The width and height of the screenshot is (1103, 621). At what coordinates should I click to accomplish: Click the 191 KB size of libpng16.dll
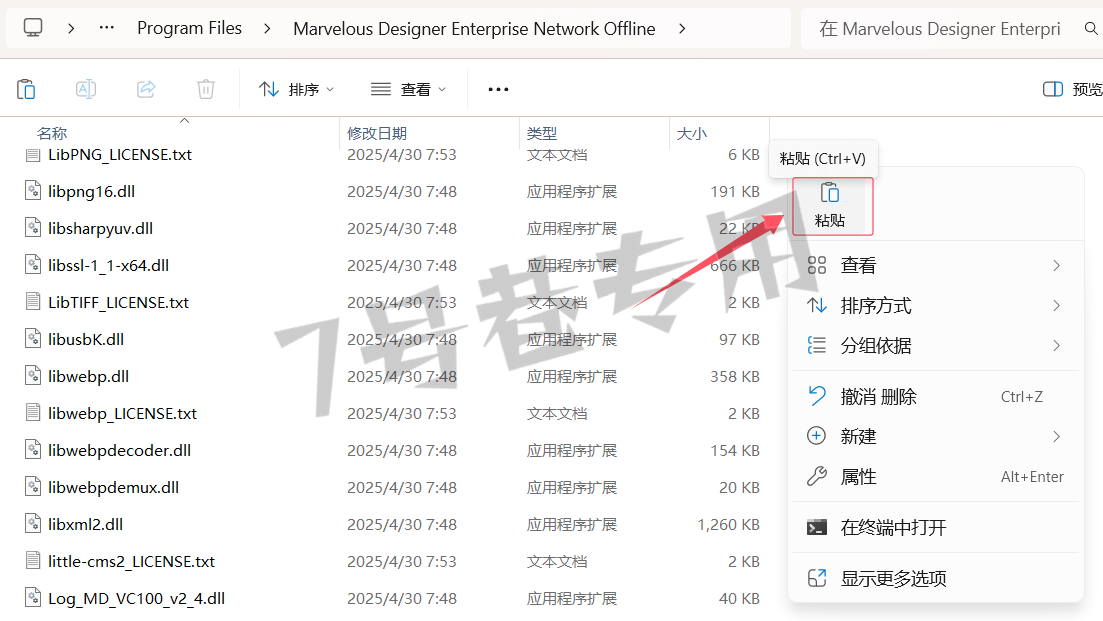coord(734,191)
